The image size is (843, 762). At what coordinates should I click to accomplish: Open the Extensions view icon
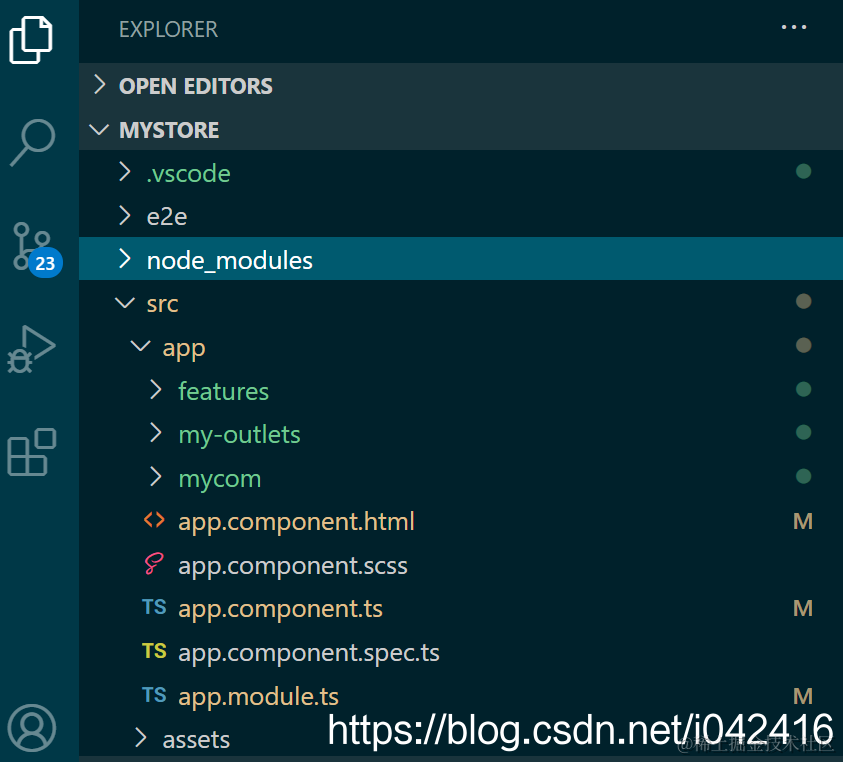32,452
